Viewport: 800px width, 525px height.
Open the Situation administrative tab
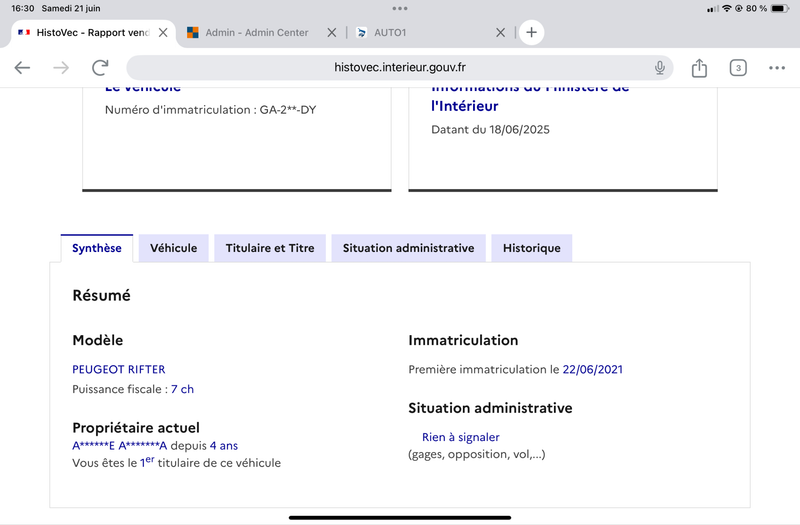pos(408,248)
